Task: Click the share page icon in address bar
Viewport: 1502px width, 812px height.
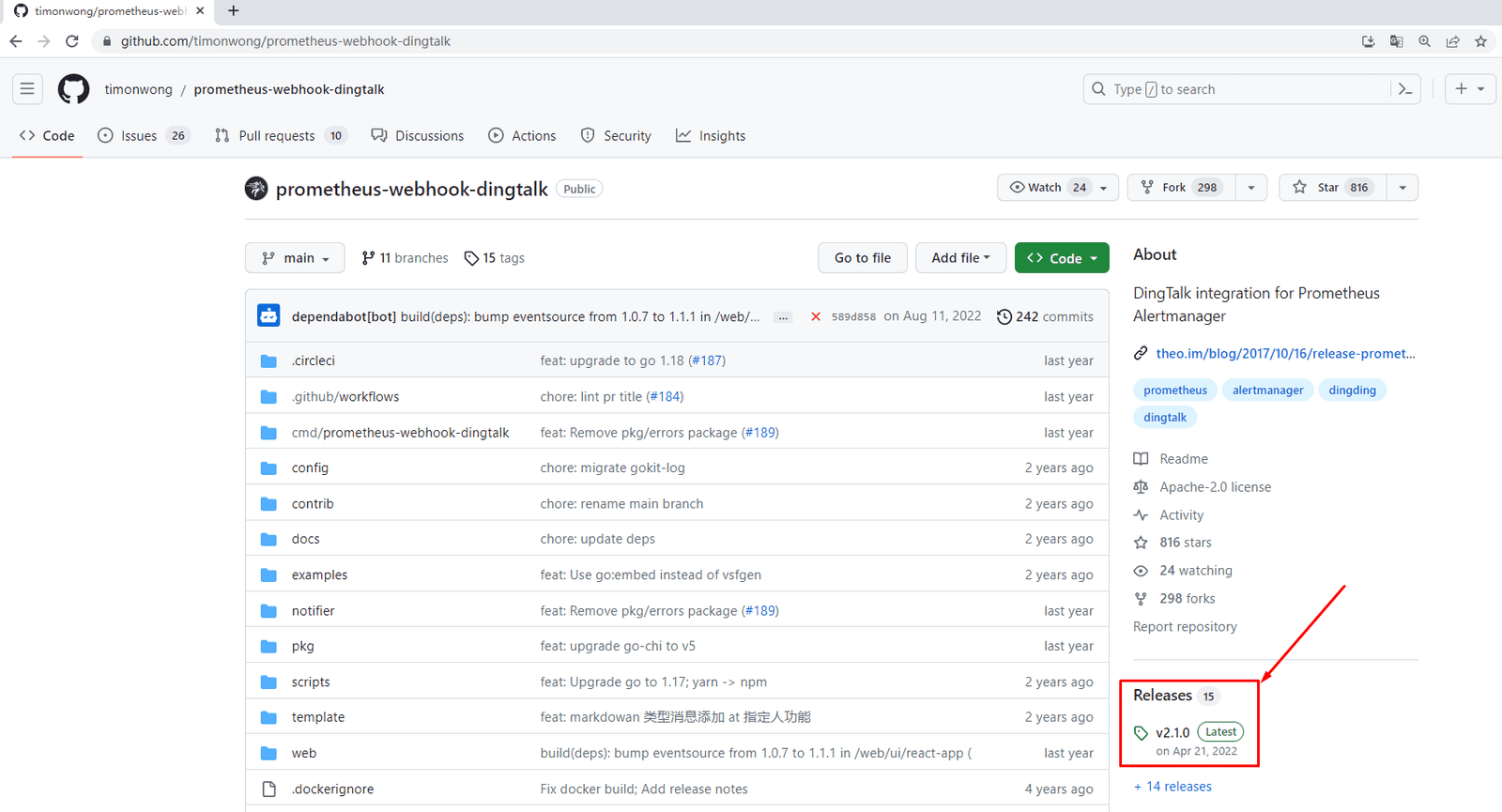Action: click(1453, 41)
